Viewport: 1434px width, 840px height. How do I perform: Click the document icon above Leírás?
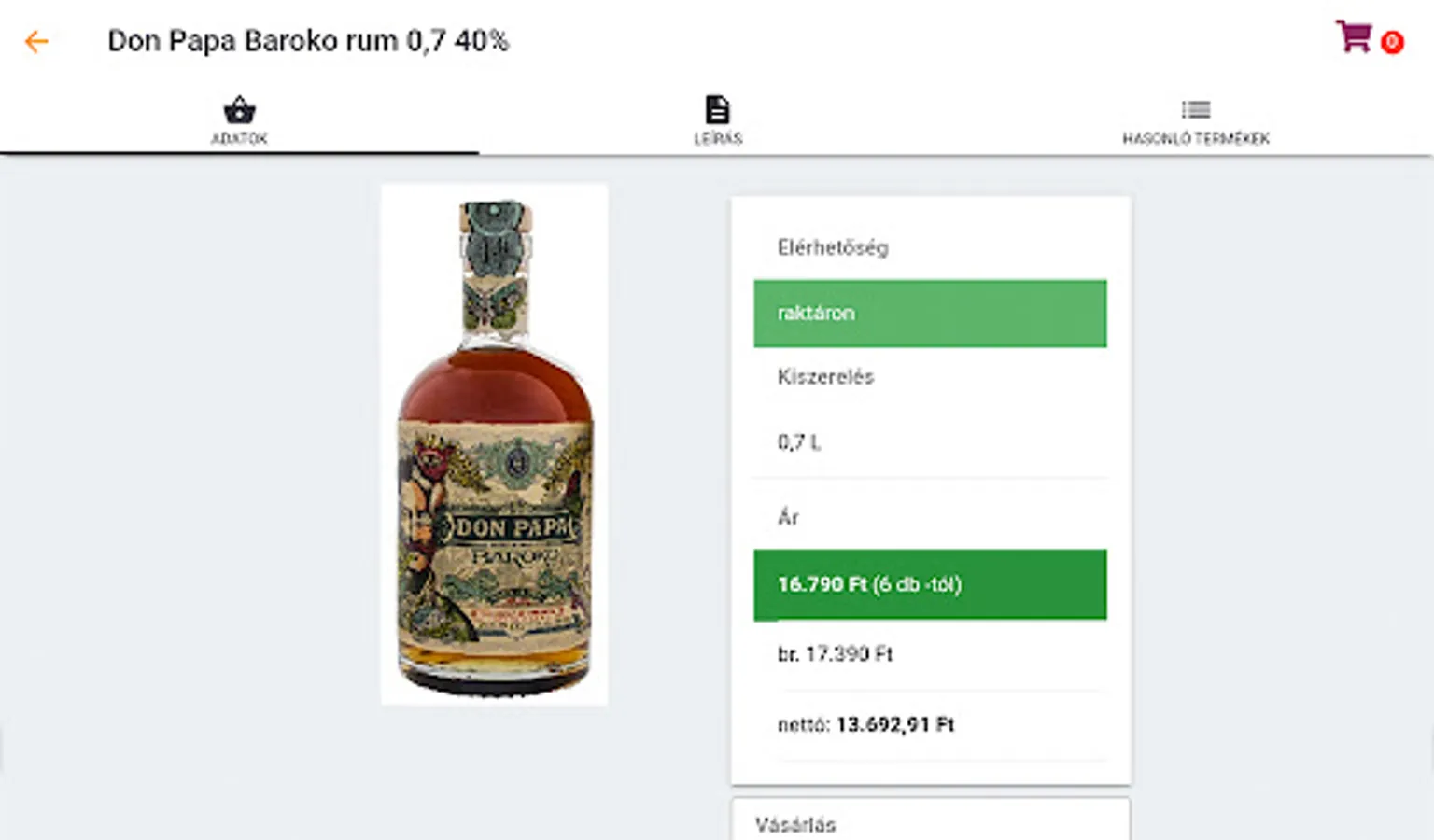[x=717, y=110]
